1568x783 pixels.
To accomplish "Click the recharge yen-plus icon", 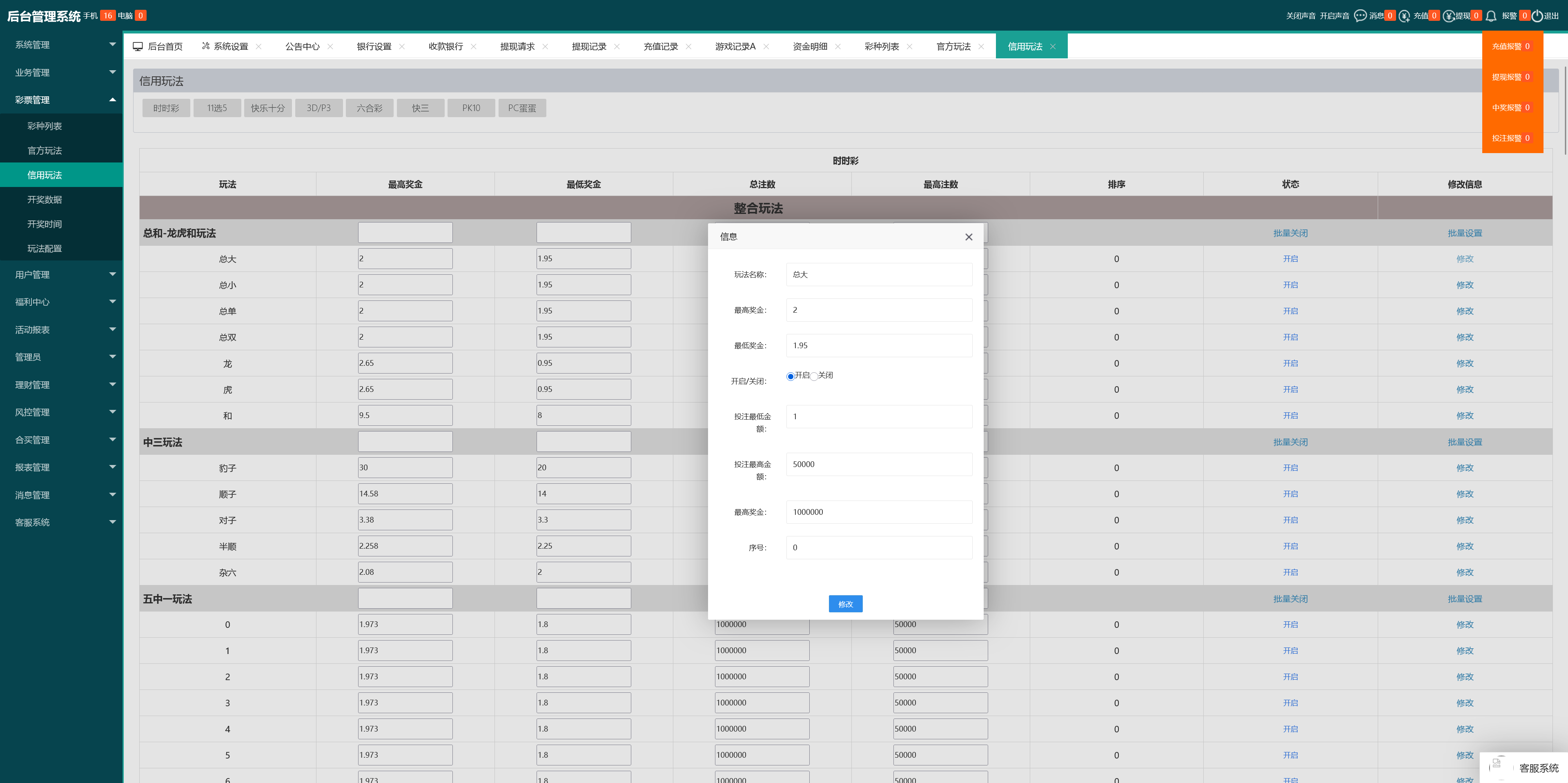I will (x=1404, y=16).
